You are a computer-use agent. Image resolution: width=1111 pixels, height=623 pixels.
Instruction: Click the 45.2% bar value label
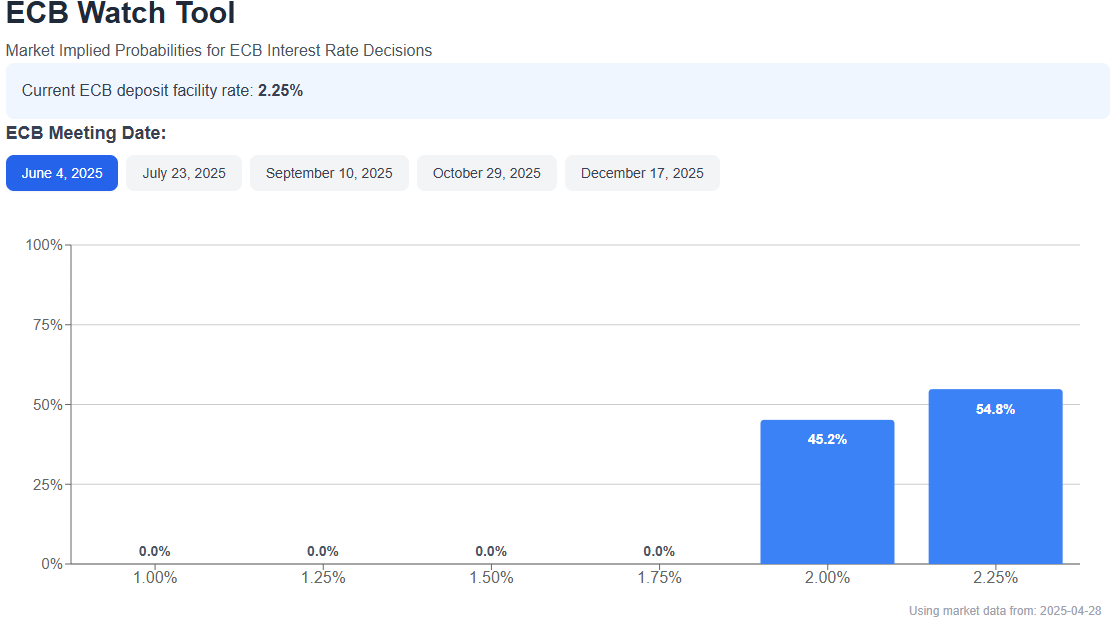tap(827, 439)
